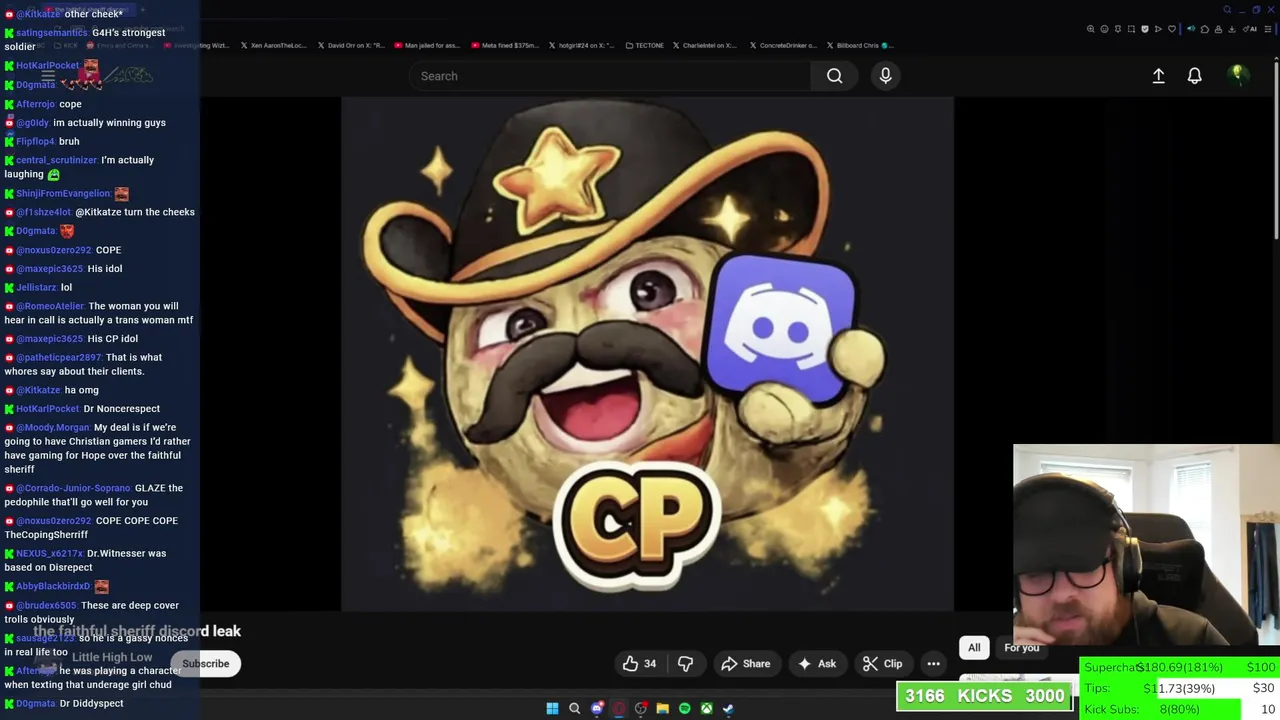Create a Clip of the video

[x=882, y=663]
